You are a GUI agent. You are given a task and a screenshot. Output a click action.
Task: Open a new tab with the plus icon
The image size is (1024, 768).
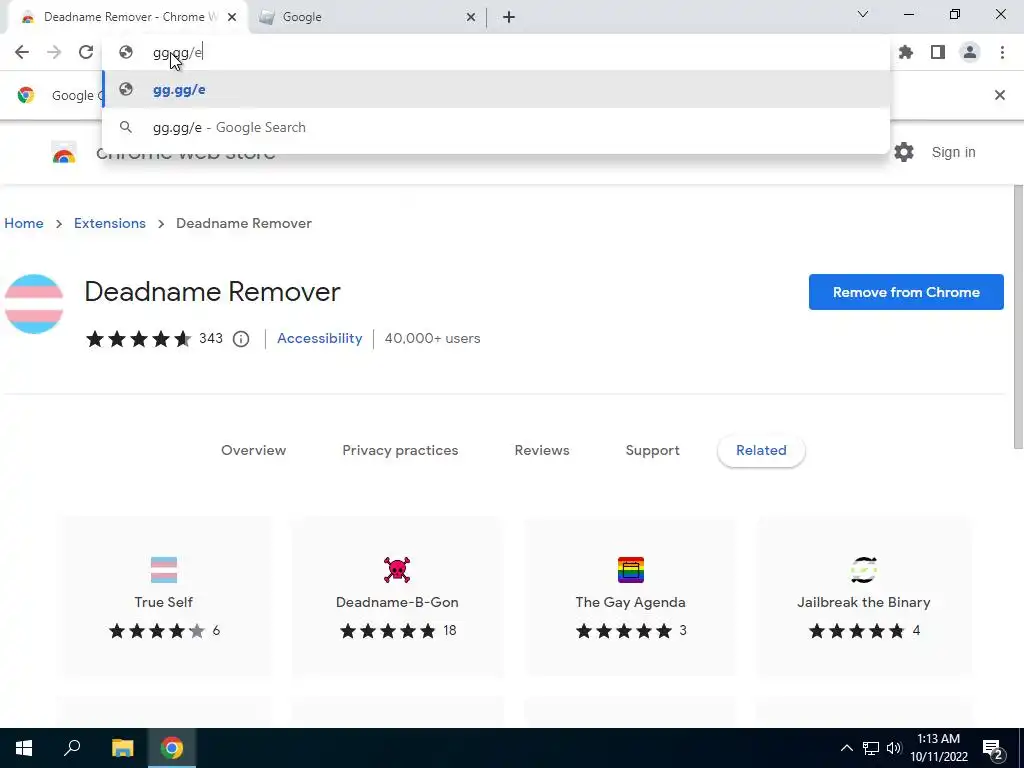[509, 17]
